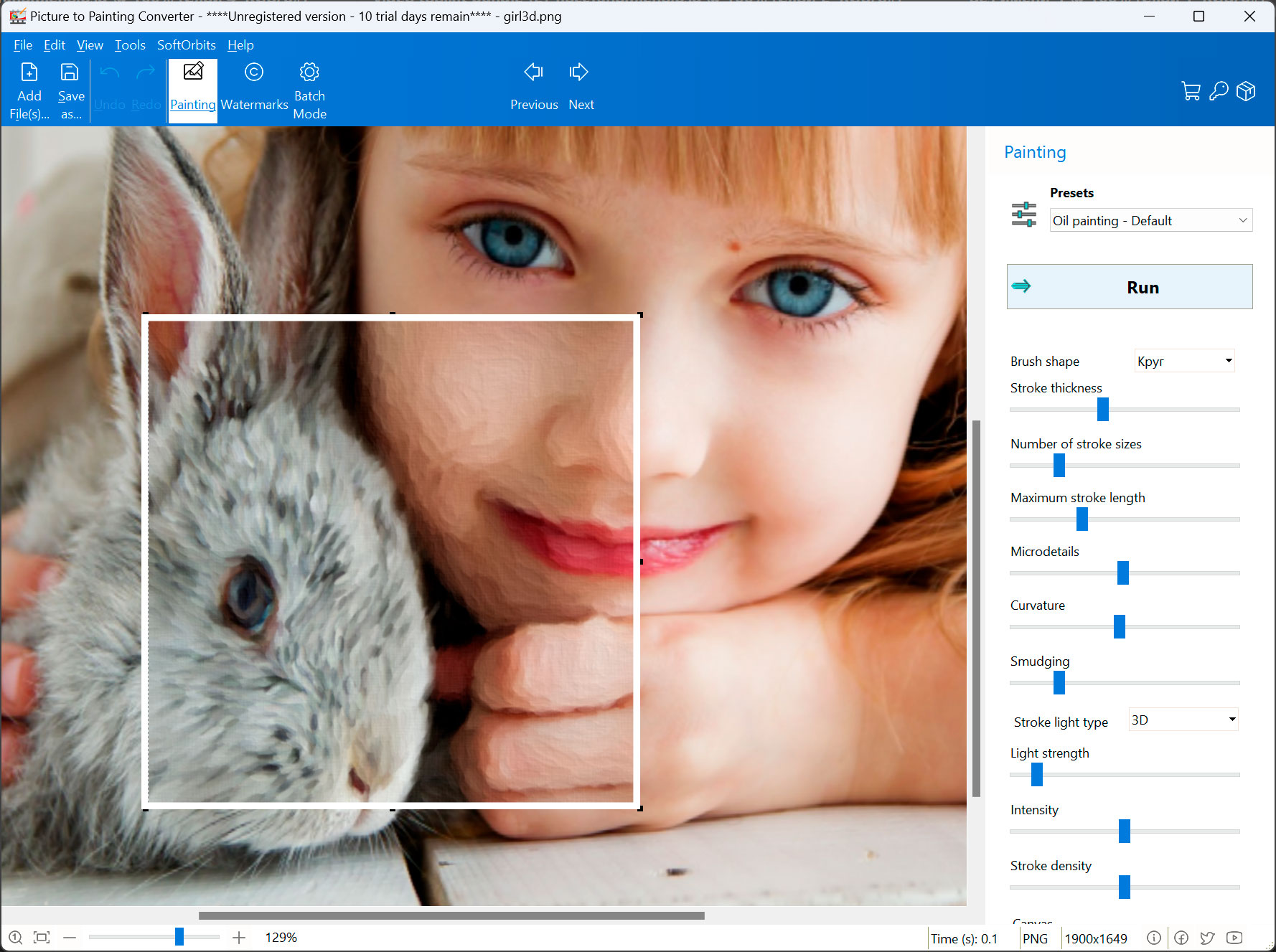Image resolution: width=1276 pixels, height=952 pixels.
Task: Click the Curvature slider handle
Action: click(1120, 626)
